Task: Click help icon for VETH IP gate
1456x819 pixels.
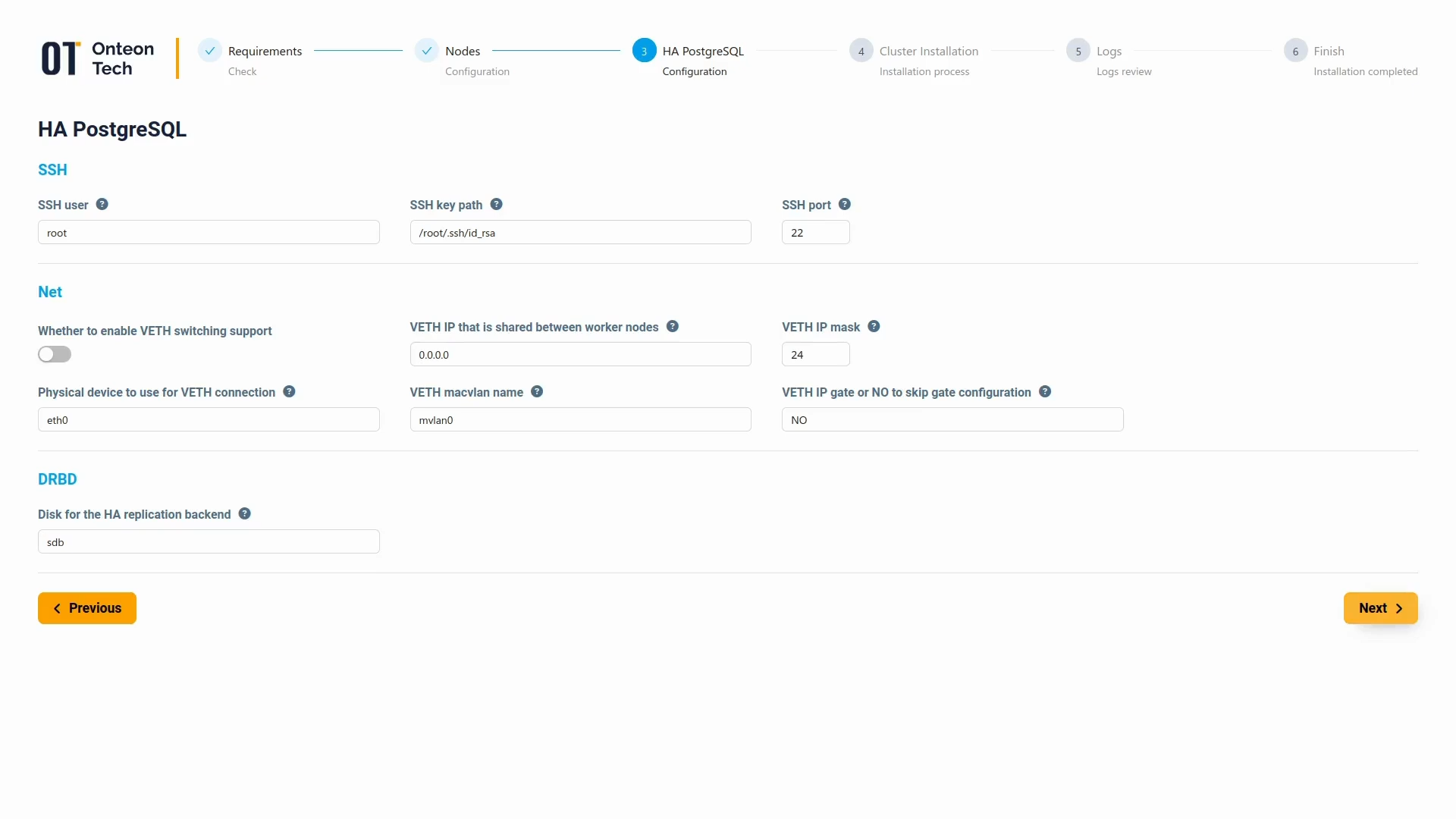Action: [1044, 391]
